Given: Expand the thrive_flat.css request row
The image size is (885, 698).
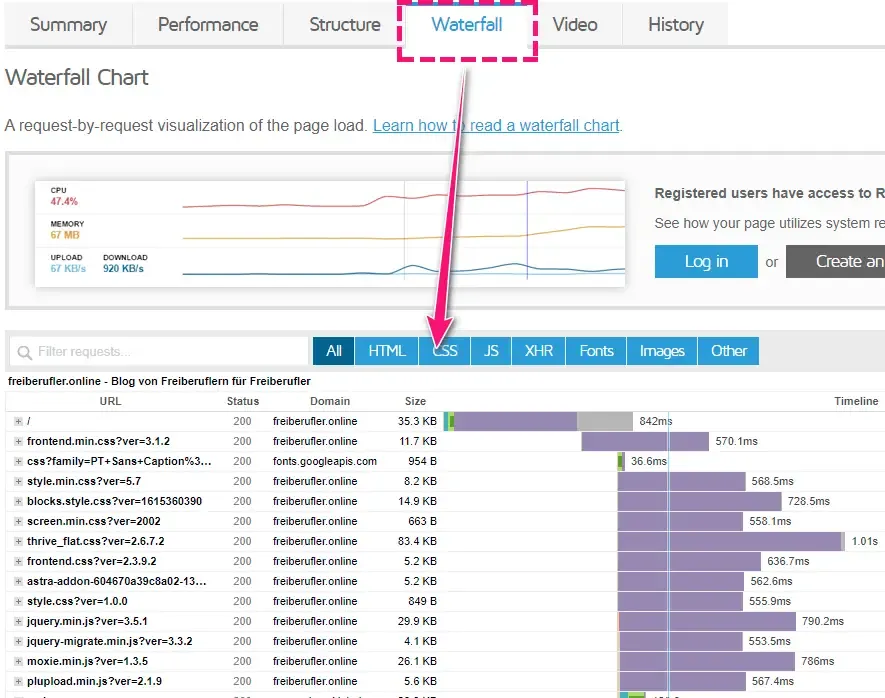Looking at the screenshot, I should pos(18,541).
